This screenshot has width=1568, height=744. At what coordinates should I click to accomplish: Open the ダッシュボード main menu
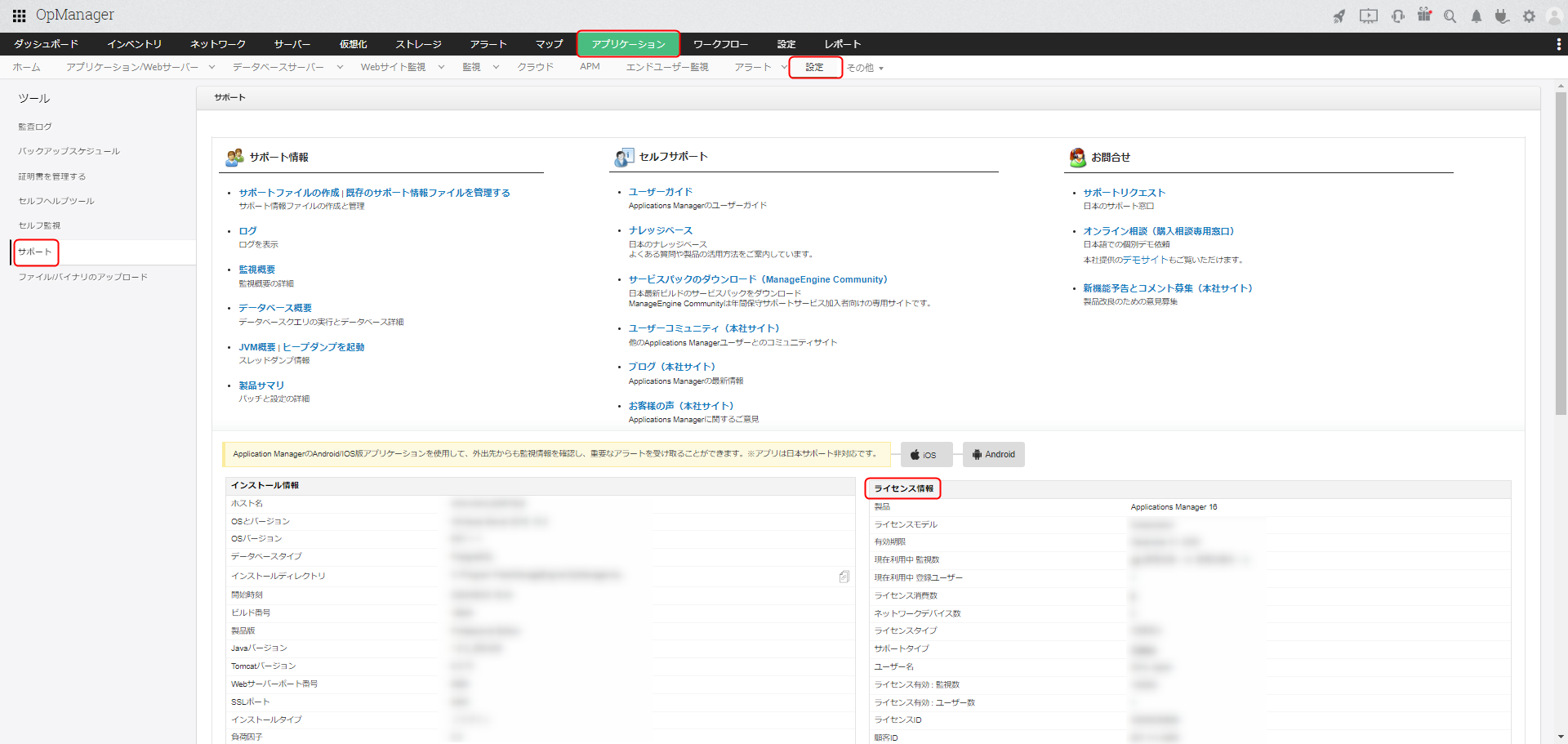(47, 44)
